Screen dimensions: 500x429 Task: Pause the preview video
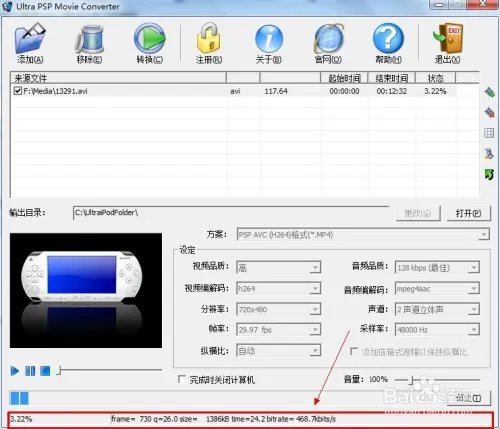[30, 371]
